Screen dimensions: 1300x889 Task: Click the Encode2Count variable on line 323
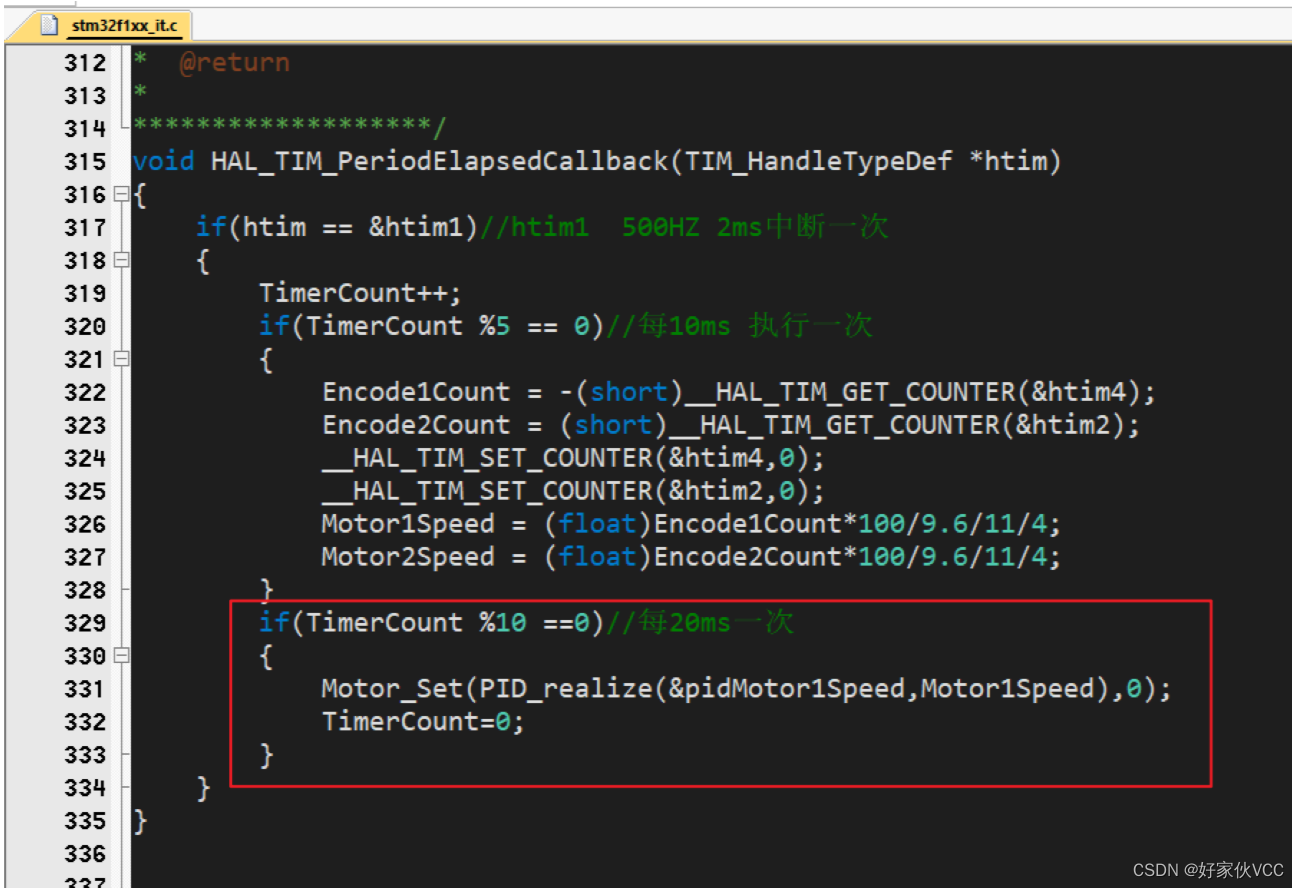point(416,425)
